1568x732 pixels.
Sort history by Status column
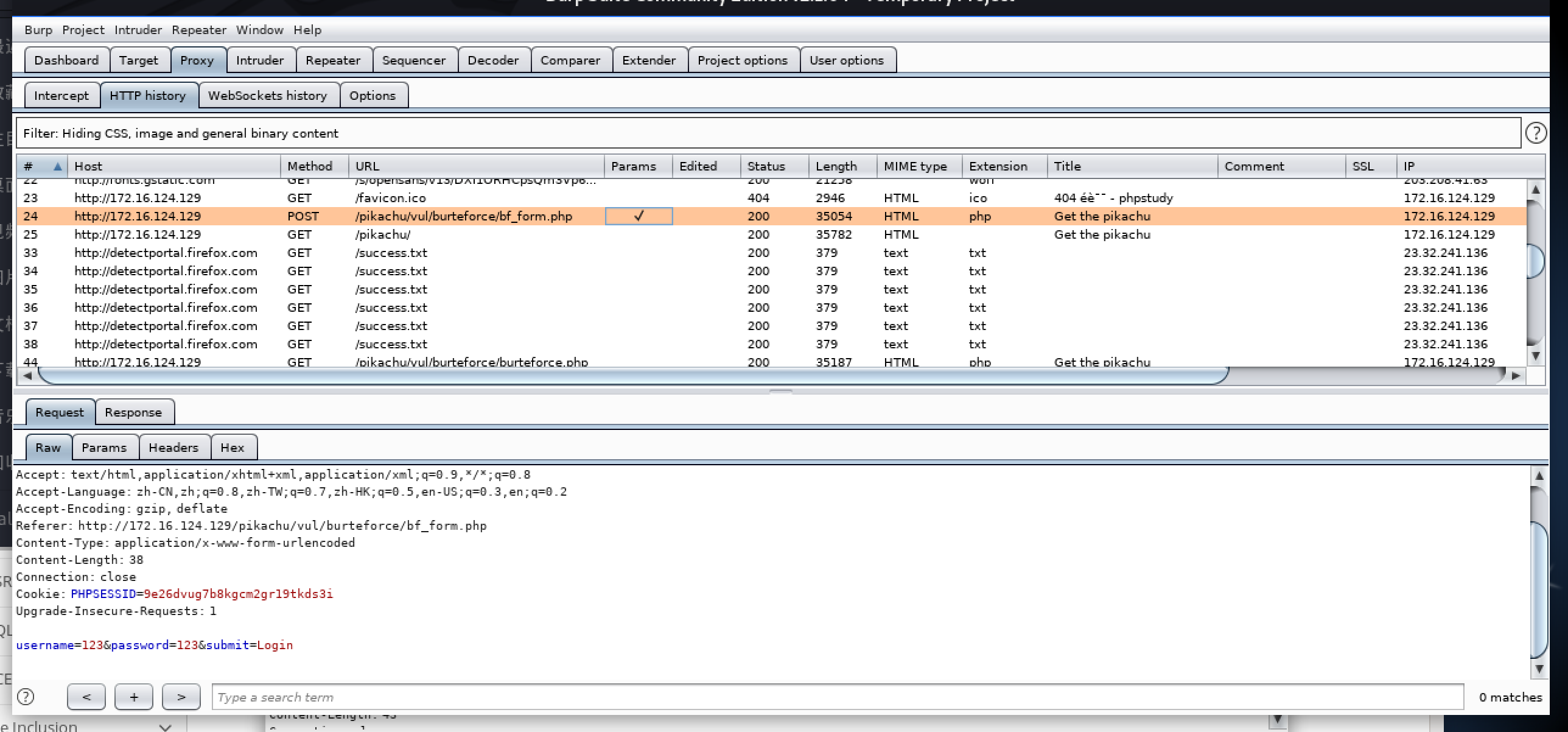(766, 166)
